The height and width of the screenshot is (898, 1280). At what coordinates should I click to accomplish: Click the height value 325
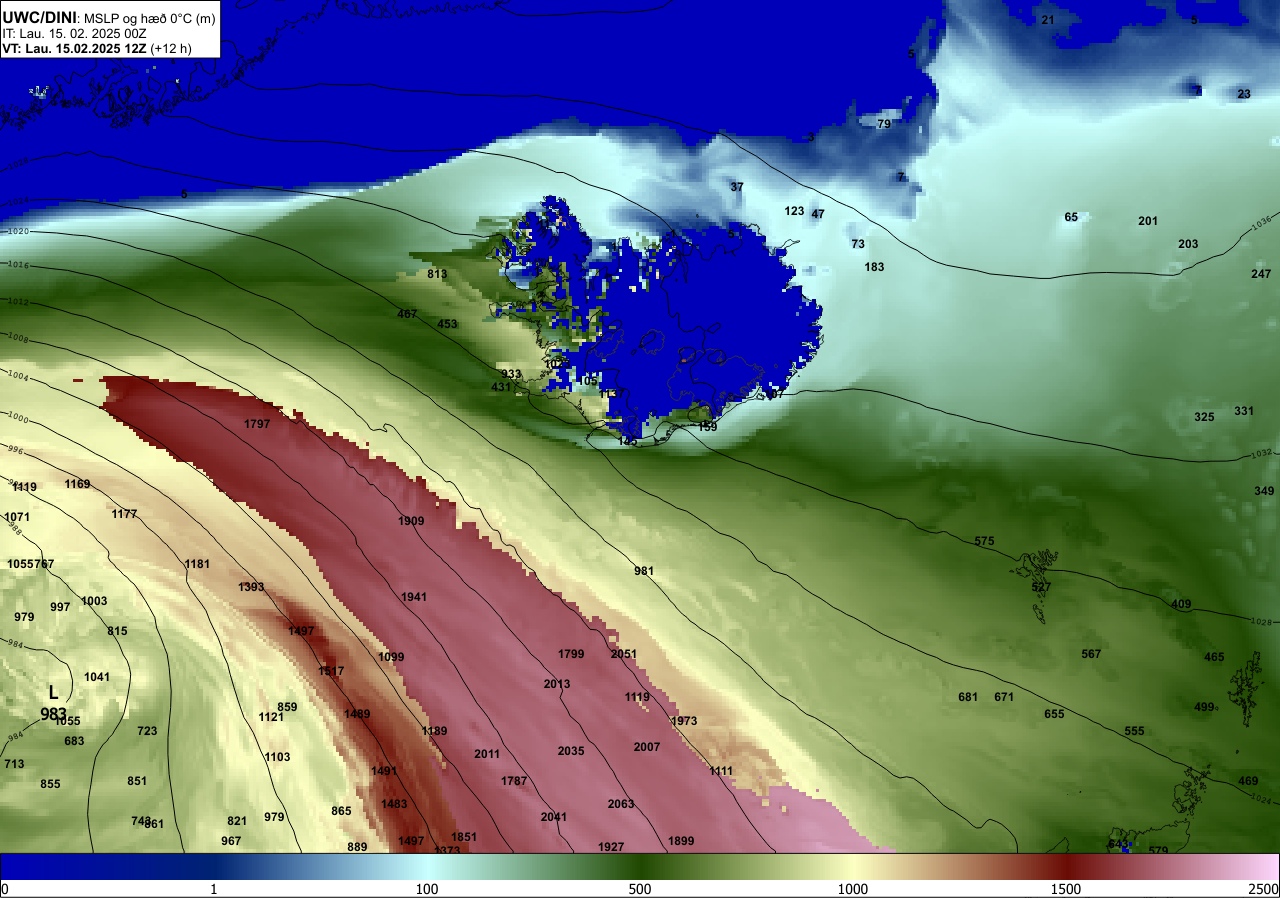(1204, 417)
